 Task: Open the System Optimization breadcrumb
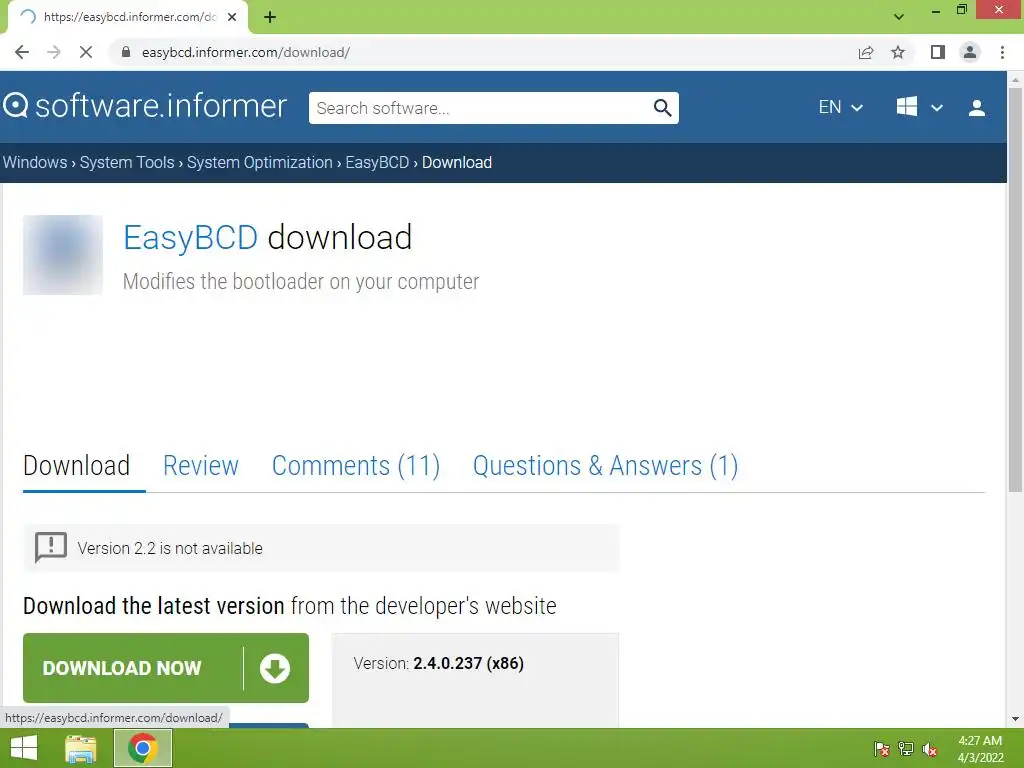click(260, 163)
